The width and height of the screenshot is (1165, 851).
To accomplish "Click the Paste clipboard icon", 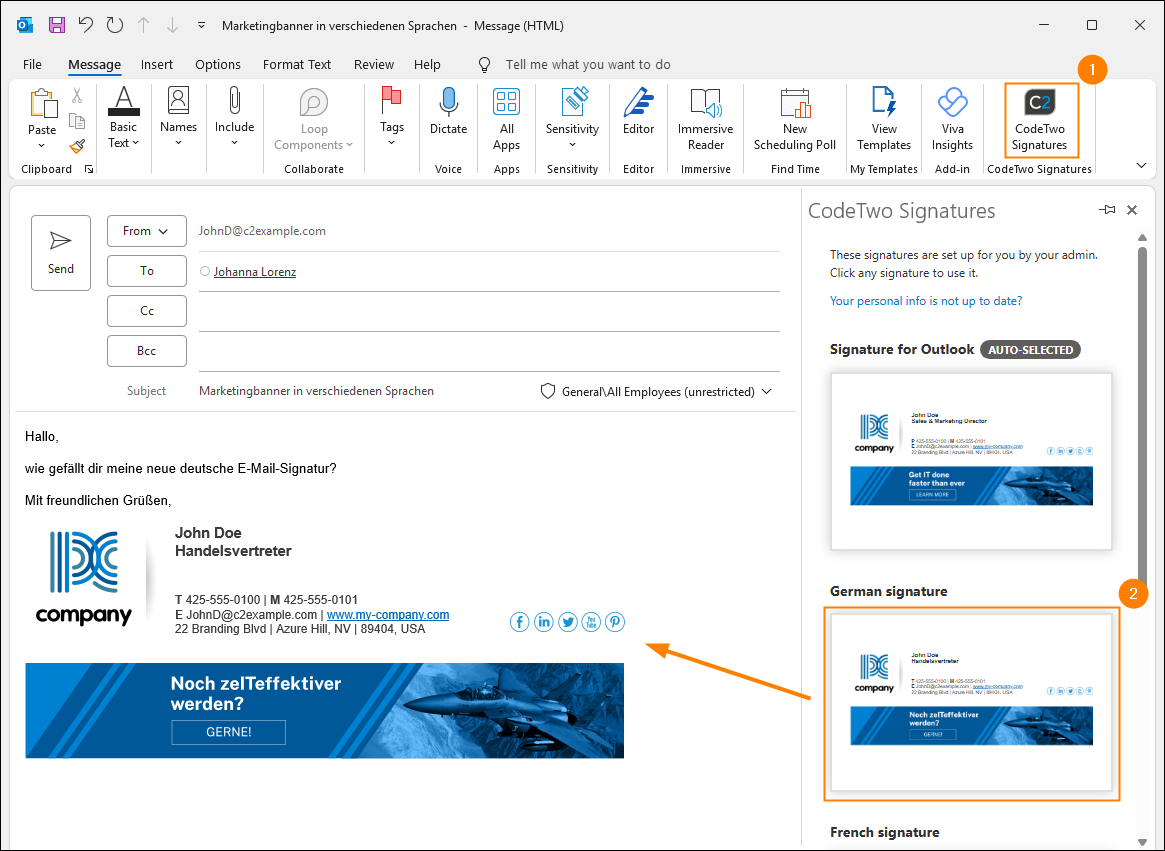I will pos(42,103).
